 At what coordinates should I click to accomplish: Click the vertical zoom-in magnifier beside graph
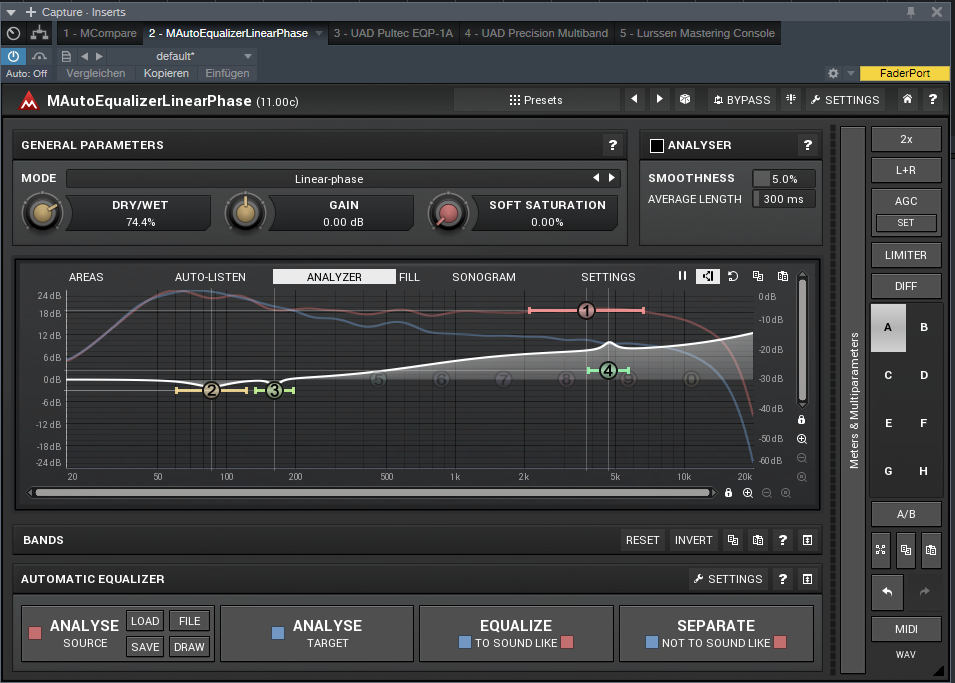(802, 439)
